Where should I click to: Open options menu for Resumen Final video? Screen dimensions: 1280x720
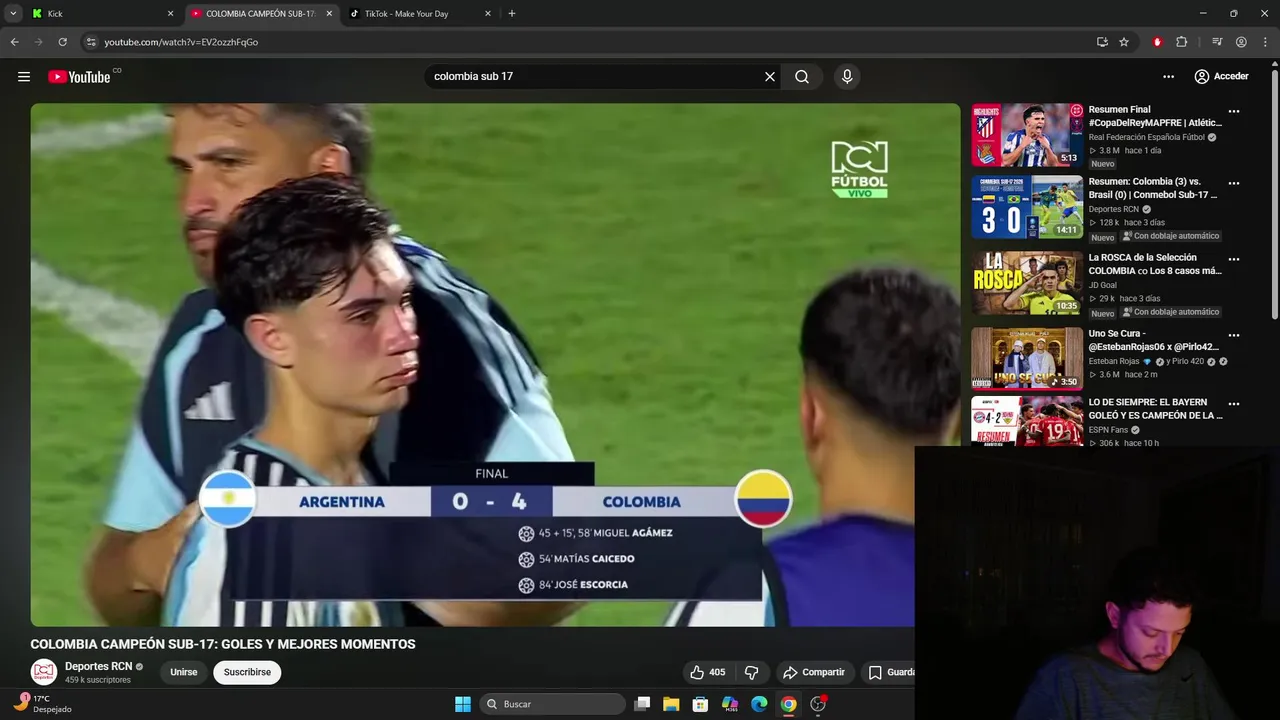tap(1234, 112)
